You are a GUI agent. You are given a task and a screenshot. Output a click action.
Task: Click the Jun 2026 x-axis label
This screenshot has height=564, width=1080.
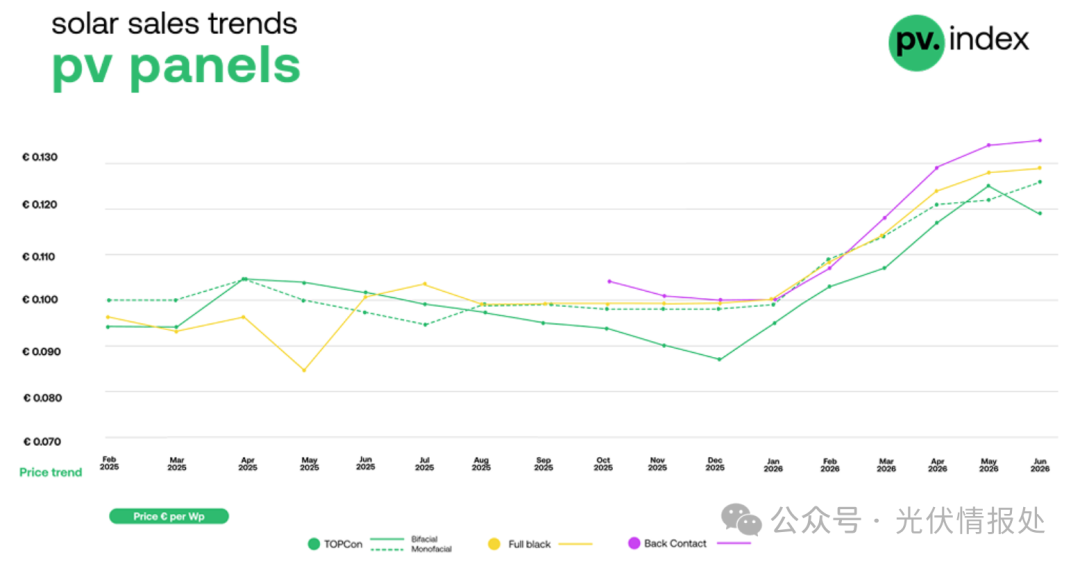point(1039,465)
